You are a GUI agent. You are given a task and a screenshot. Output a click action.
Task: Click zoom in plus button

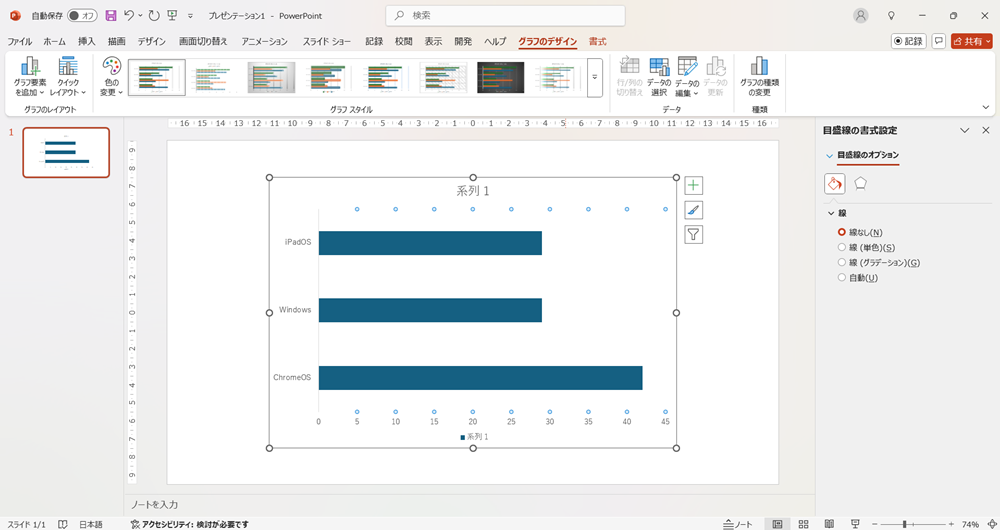(951, 524)
